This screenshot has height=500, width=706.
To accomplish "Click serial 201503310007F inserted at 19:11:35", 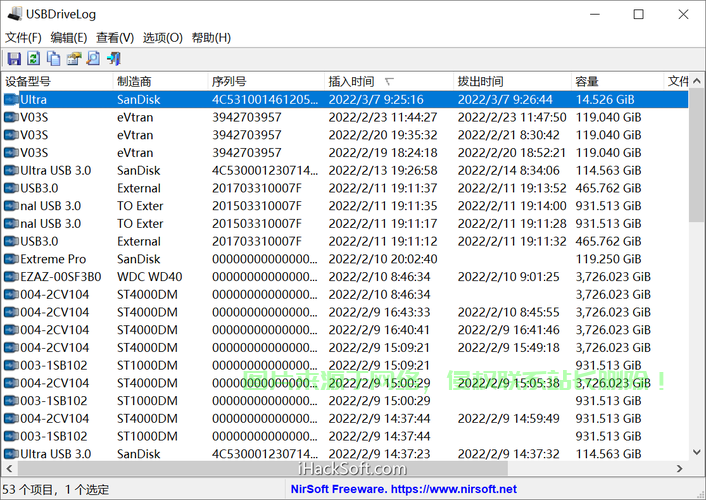I will click(x=257, y=206).
